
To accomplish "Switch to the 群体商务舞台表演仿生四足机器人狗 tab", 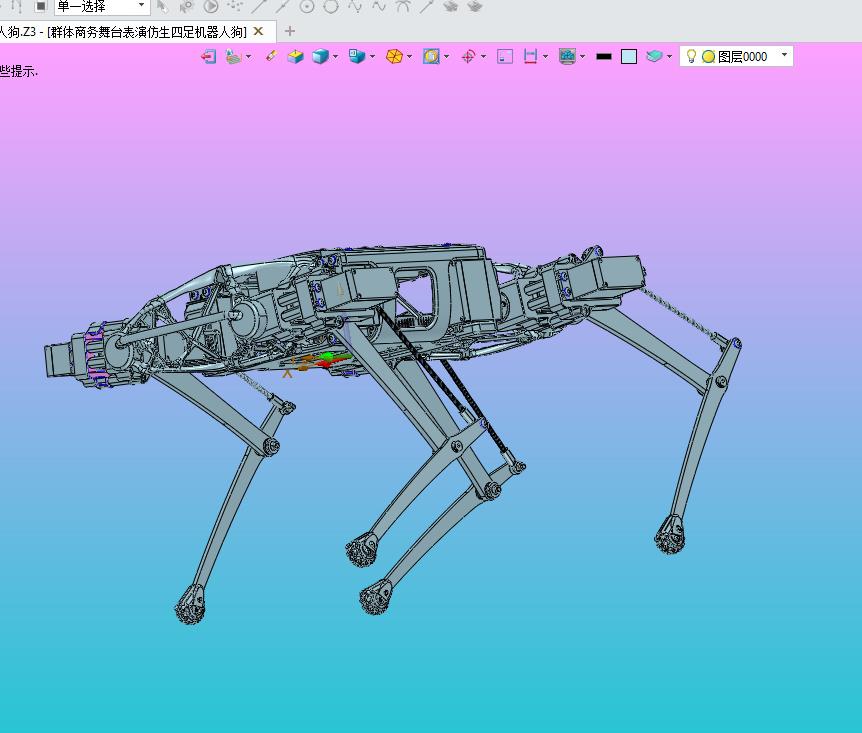I will (x=146, y=32).
